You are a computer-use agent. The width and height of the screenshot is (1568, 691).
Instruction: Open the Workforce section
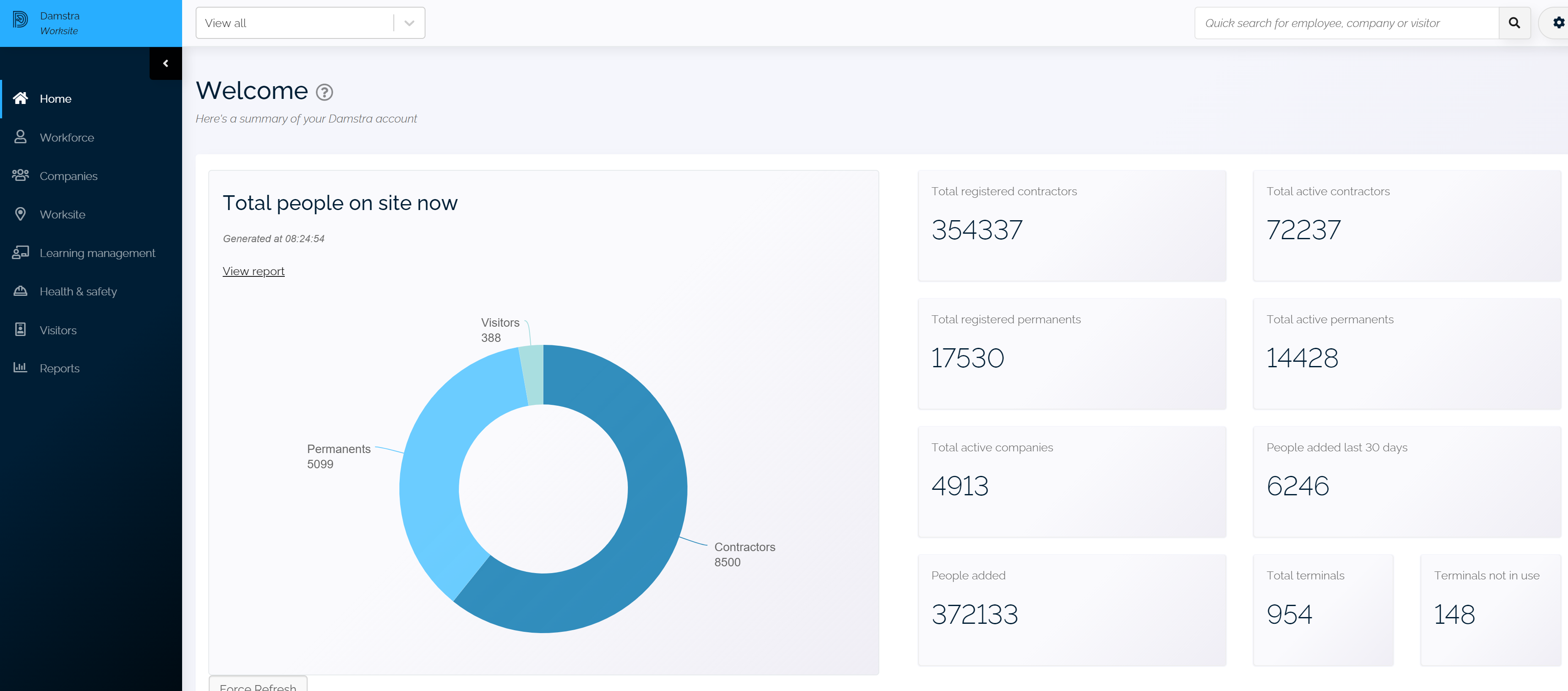tap(20, 137)
